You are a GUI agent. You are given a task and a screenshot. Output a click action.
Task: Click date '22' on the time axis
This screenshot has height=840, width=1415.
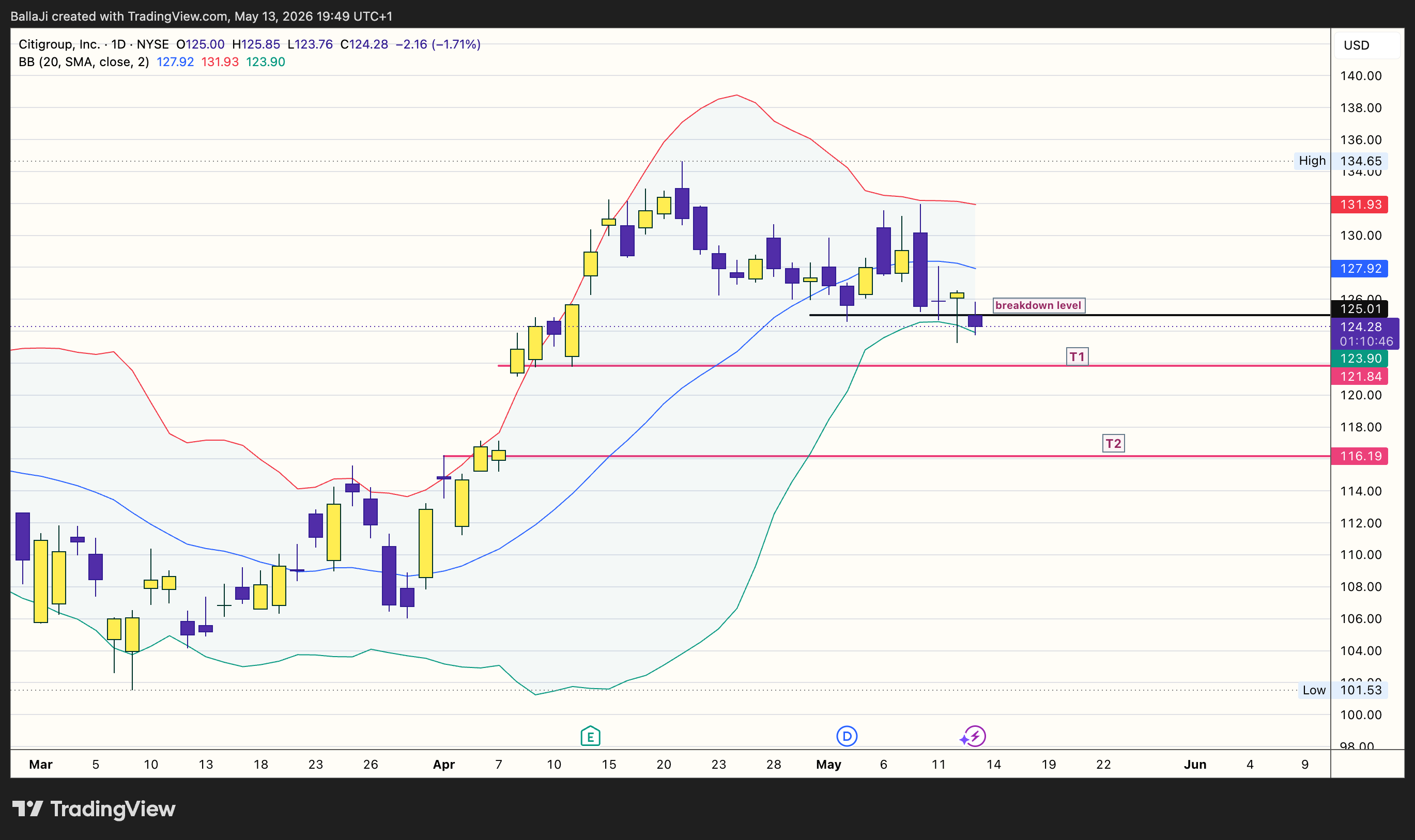1103,764
